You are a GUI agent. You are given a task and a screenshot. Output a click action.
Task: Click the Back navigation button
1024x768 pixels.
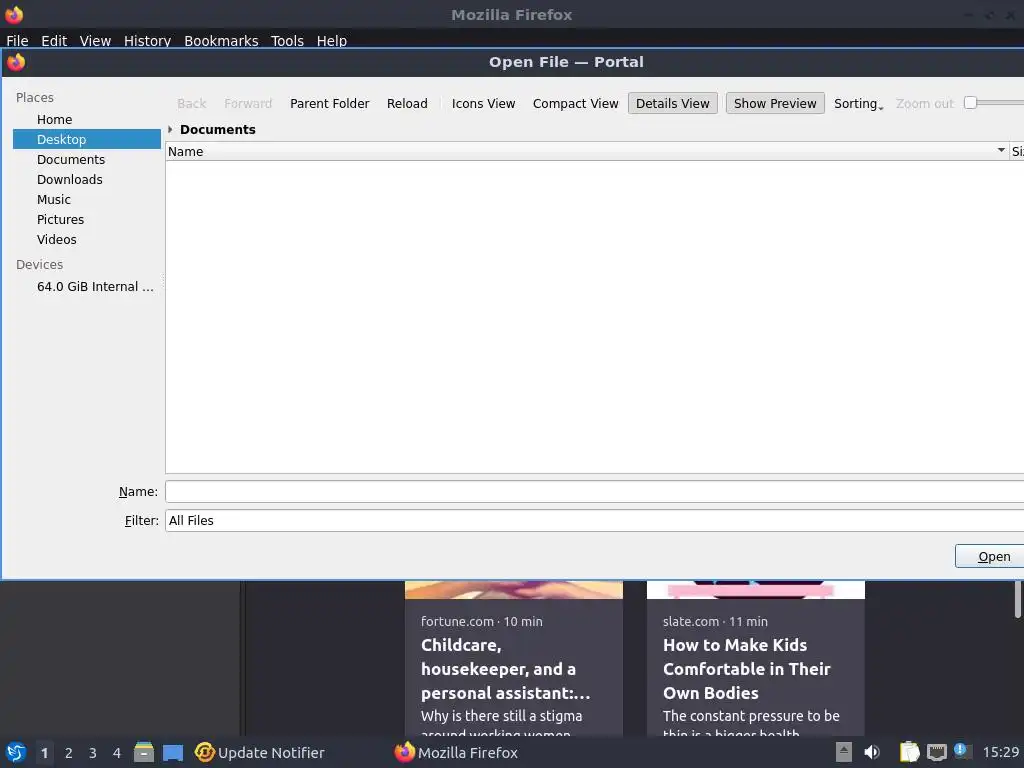[191, 103]
